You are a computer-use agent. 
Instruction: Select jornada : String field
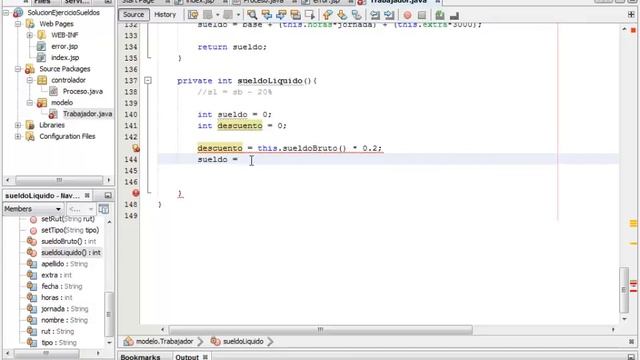(x=64, y=309)
